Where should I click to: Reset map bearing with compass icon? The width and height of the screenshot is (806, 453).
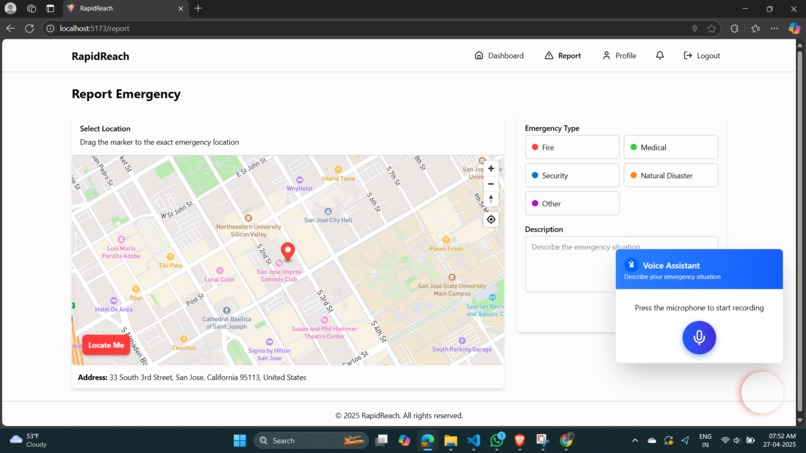click(x=491, y=198)
